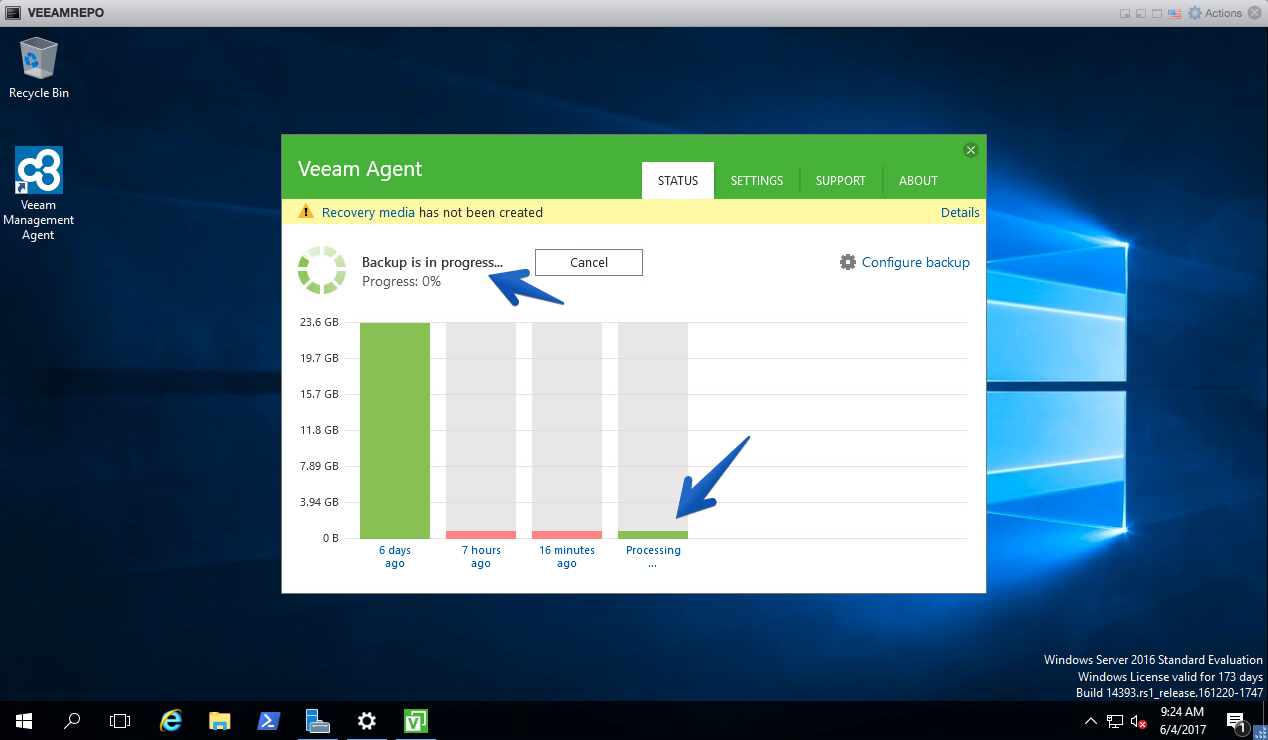Click the 'Processing ...' session label

(x=653, y=557)
